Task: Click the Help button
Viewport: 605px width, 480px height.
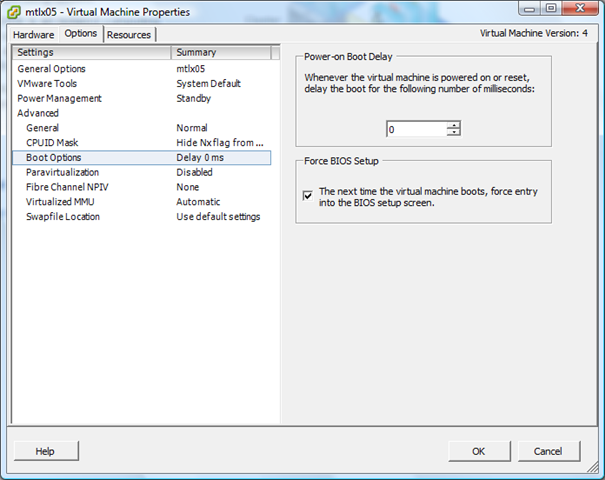Action: tap(46, 451)
